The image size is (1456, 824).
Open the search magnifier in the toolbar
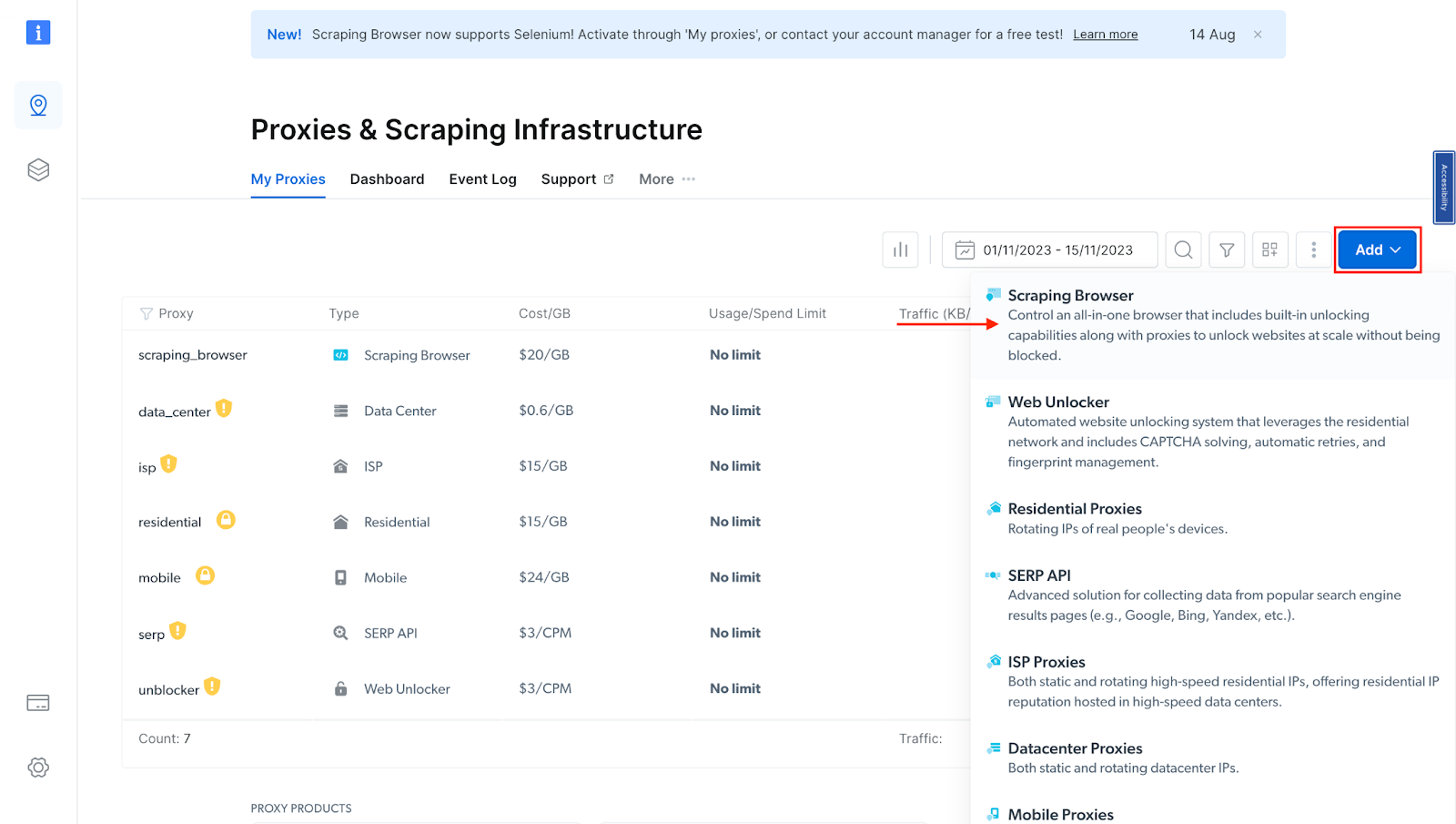[1183, 249]
